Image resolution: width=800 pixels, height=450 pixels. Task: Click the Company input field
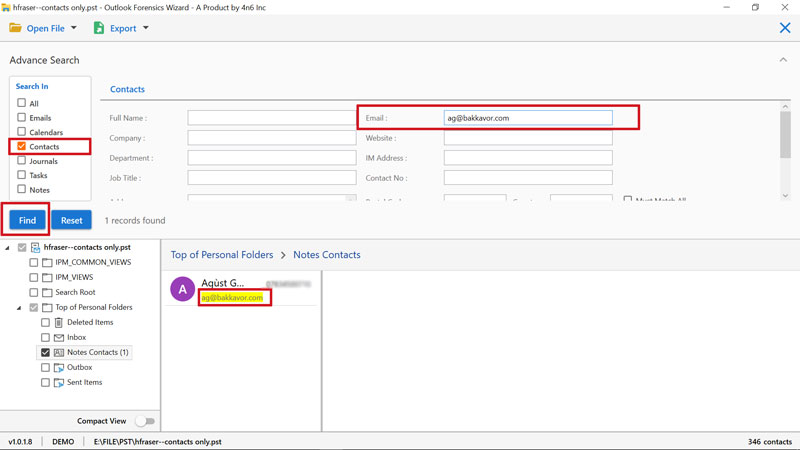[x=271, y=138]
